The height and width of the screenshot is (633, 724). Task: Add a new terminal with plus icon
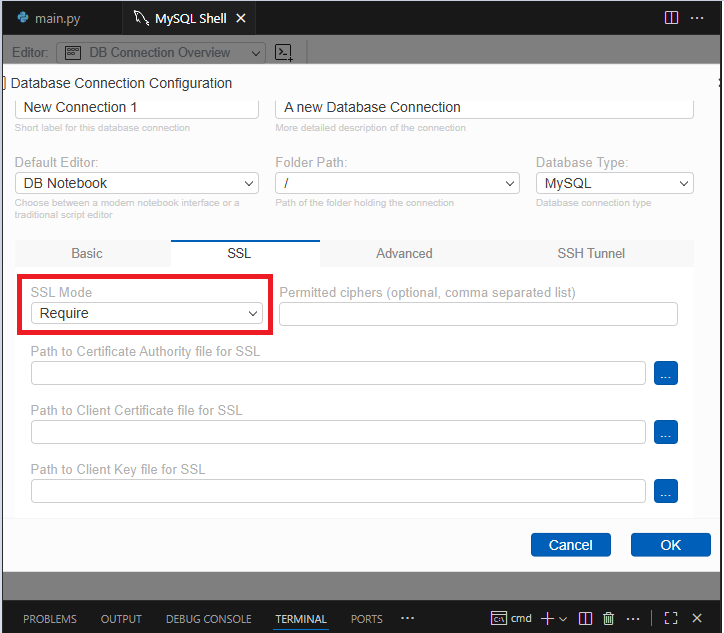click(547, 618)
